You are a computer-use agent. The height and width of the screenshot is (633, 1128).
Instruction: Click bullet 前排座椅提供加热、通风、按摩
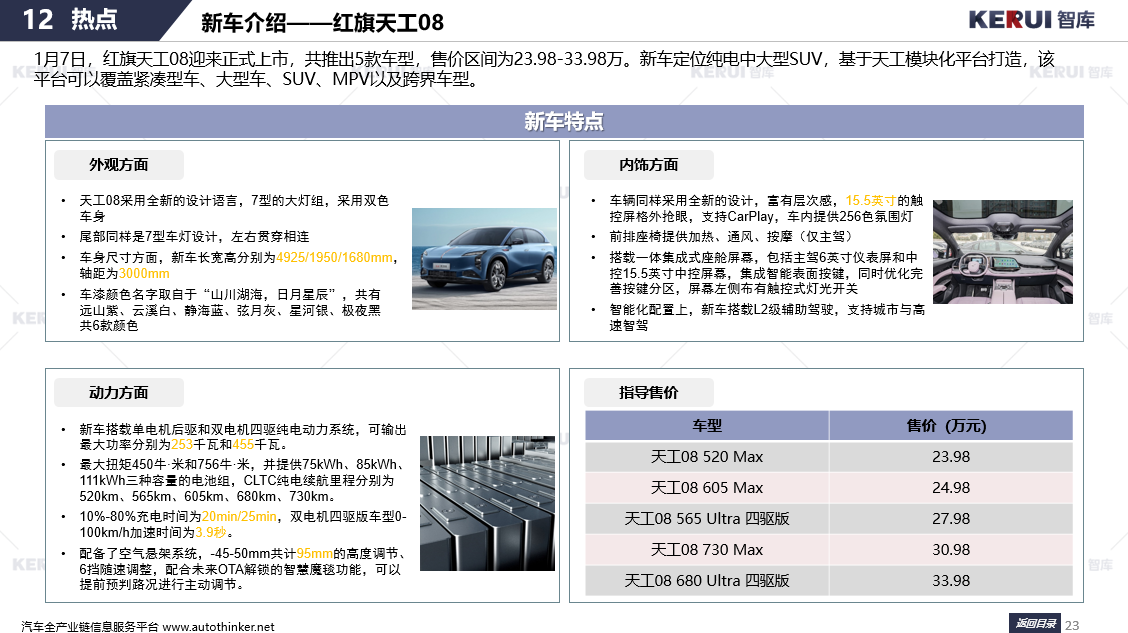pyautogui.click(x=730, y=237)
